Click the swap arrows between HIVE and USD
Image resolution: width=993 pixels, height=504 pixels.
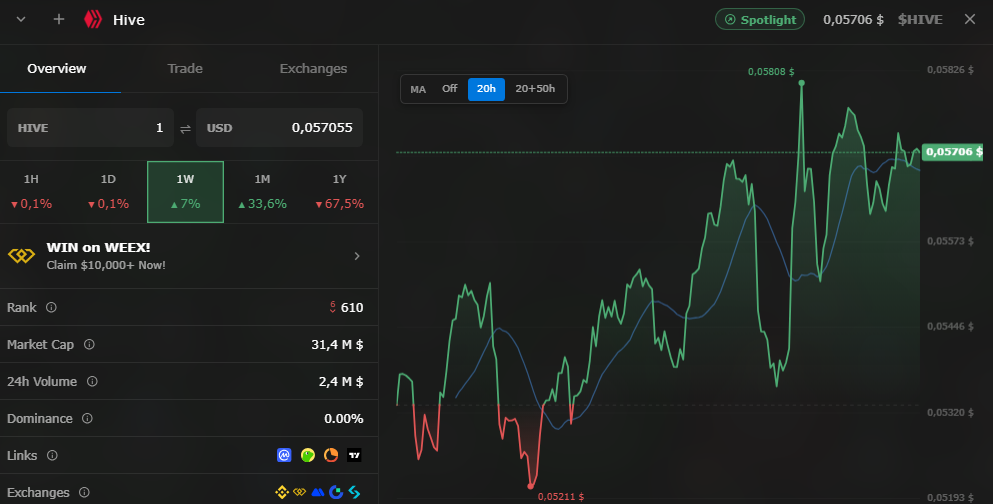(185, 129)
